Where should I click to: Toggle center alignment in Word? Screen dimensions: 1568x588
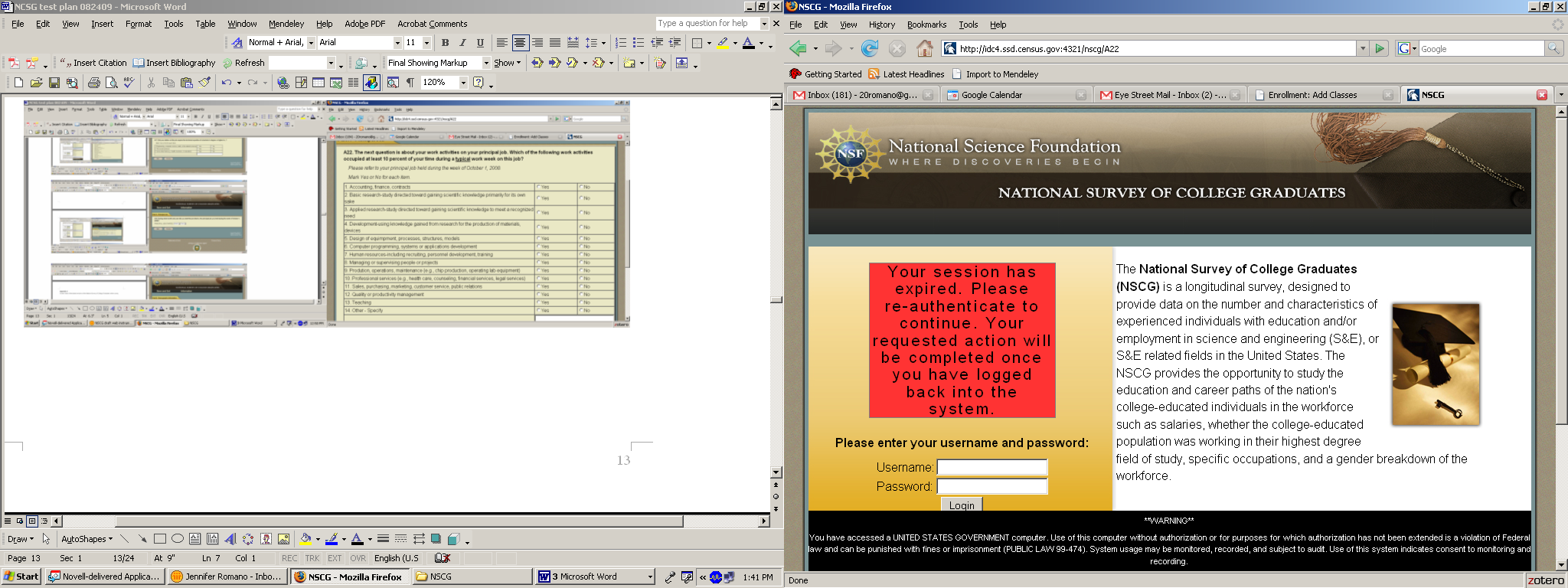[520, 43]
